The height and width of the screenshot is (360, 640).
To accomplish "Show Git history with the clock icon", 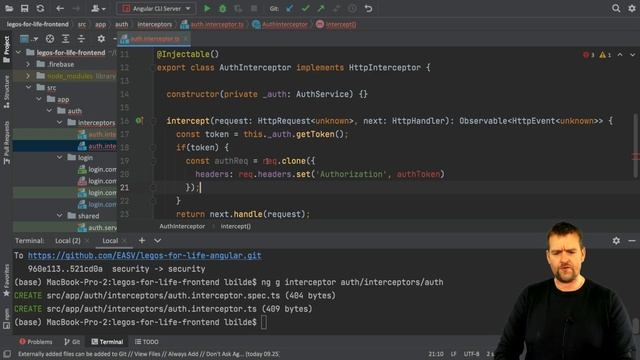I will coord(353,8).
